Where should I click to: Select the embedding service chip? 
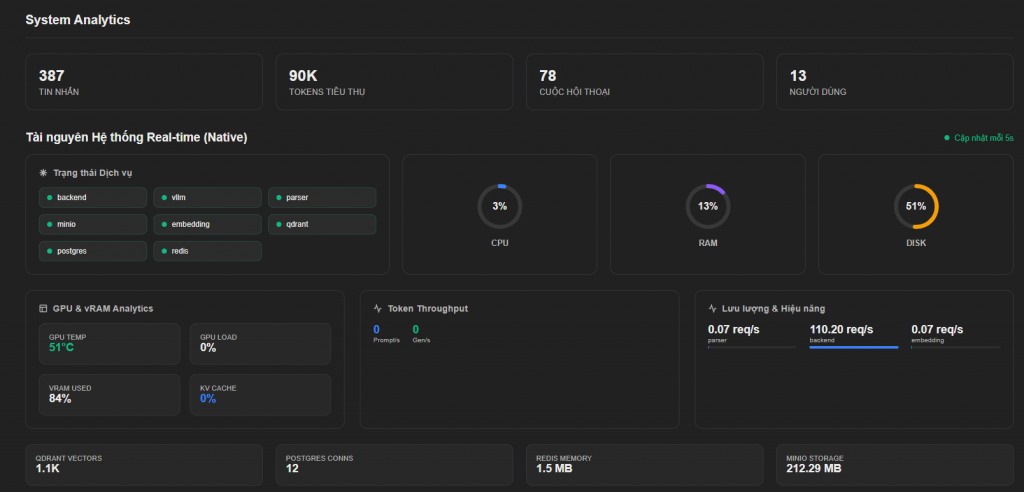tap(208, 224)
